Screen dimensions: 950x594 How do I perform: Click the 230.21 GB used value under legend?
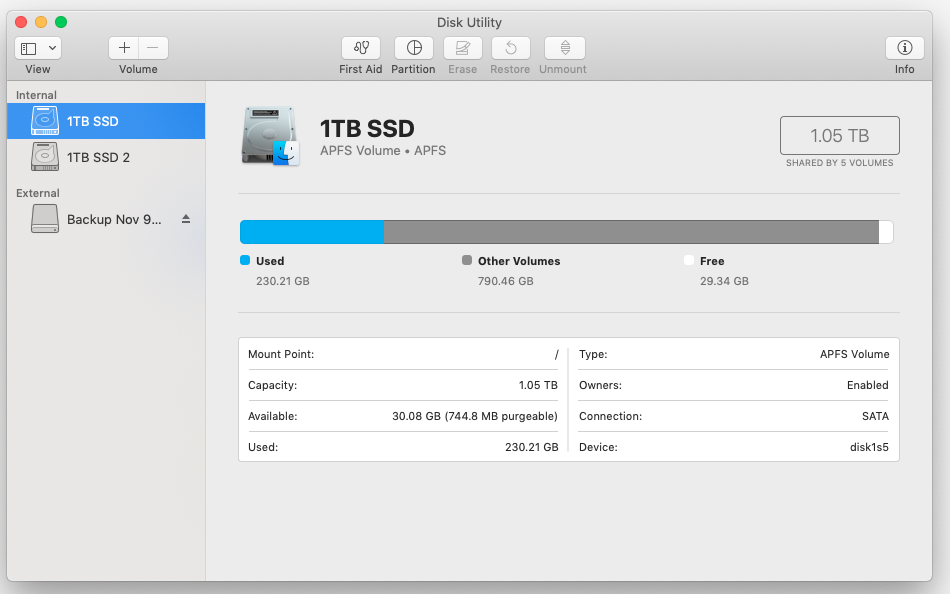pos(283,281)
